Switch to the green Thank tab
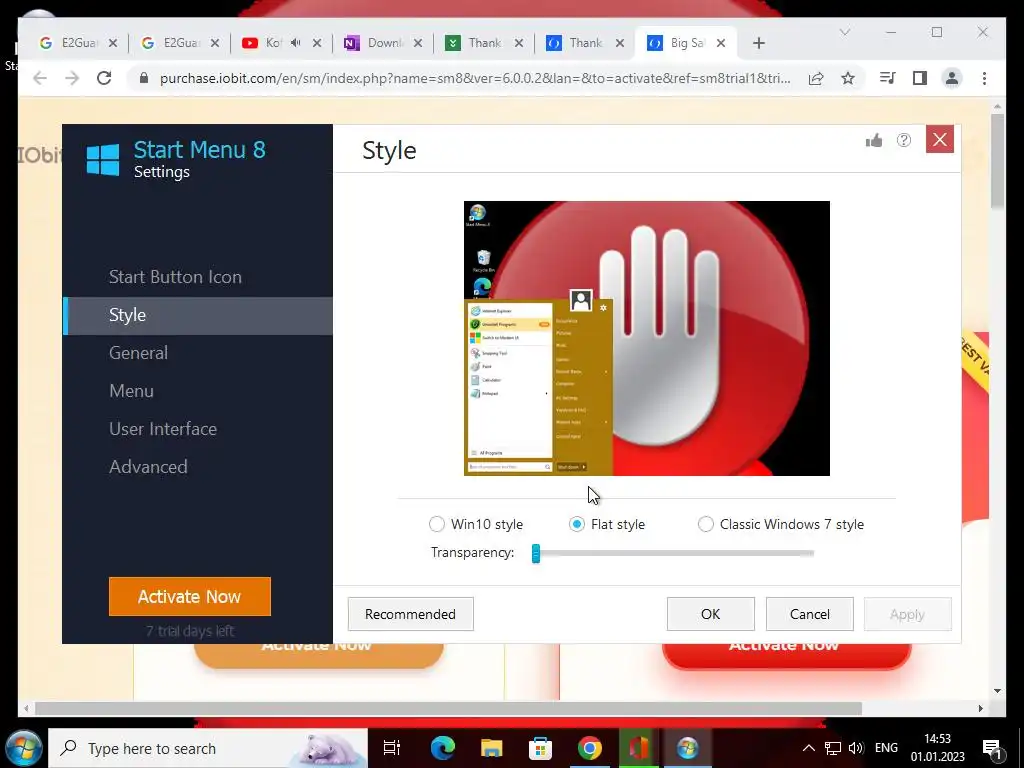1024x768 pixels. 484,43
